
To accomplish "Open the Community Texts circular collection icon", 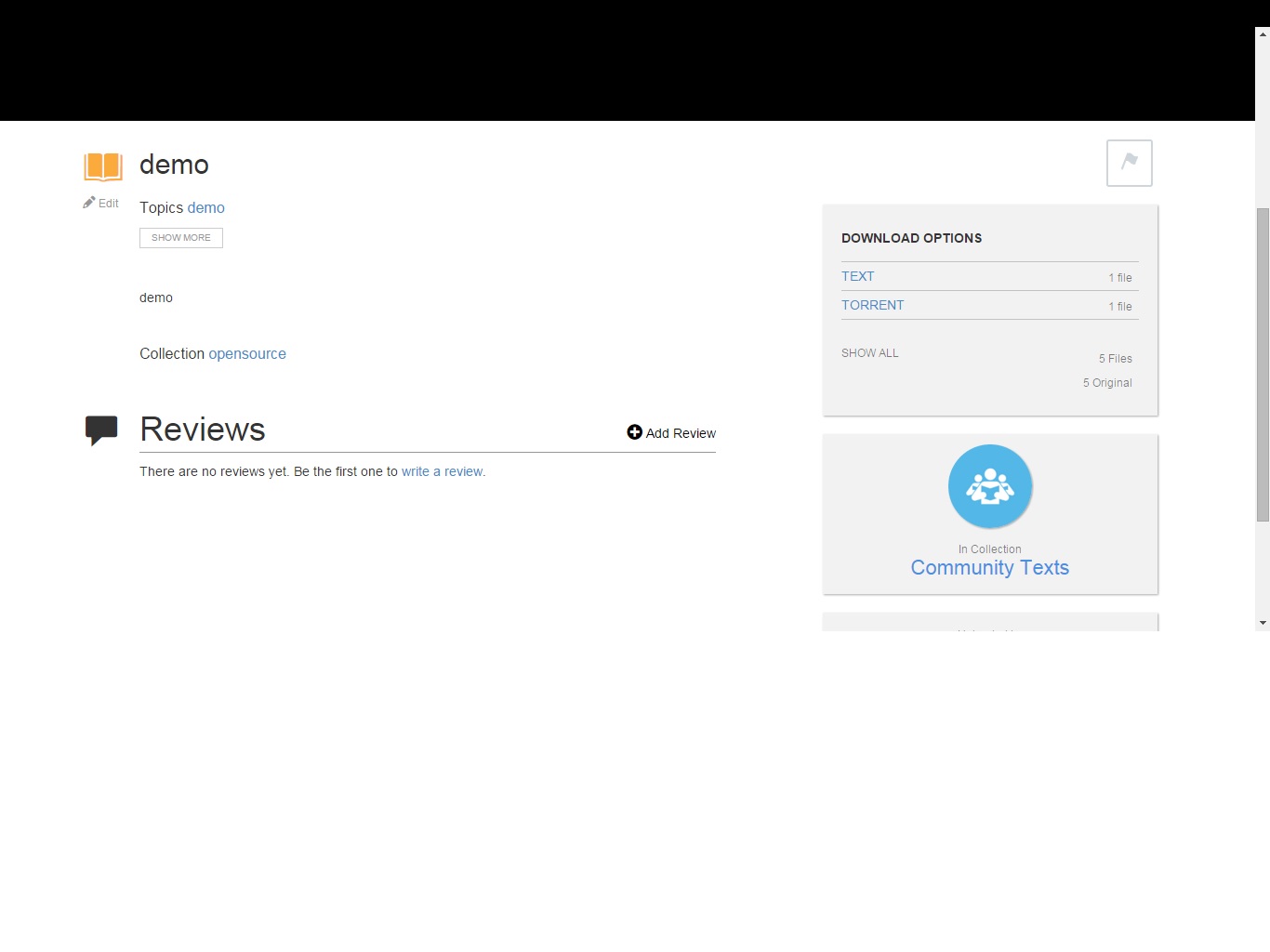I will coord(989,486).
